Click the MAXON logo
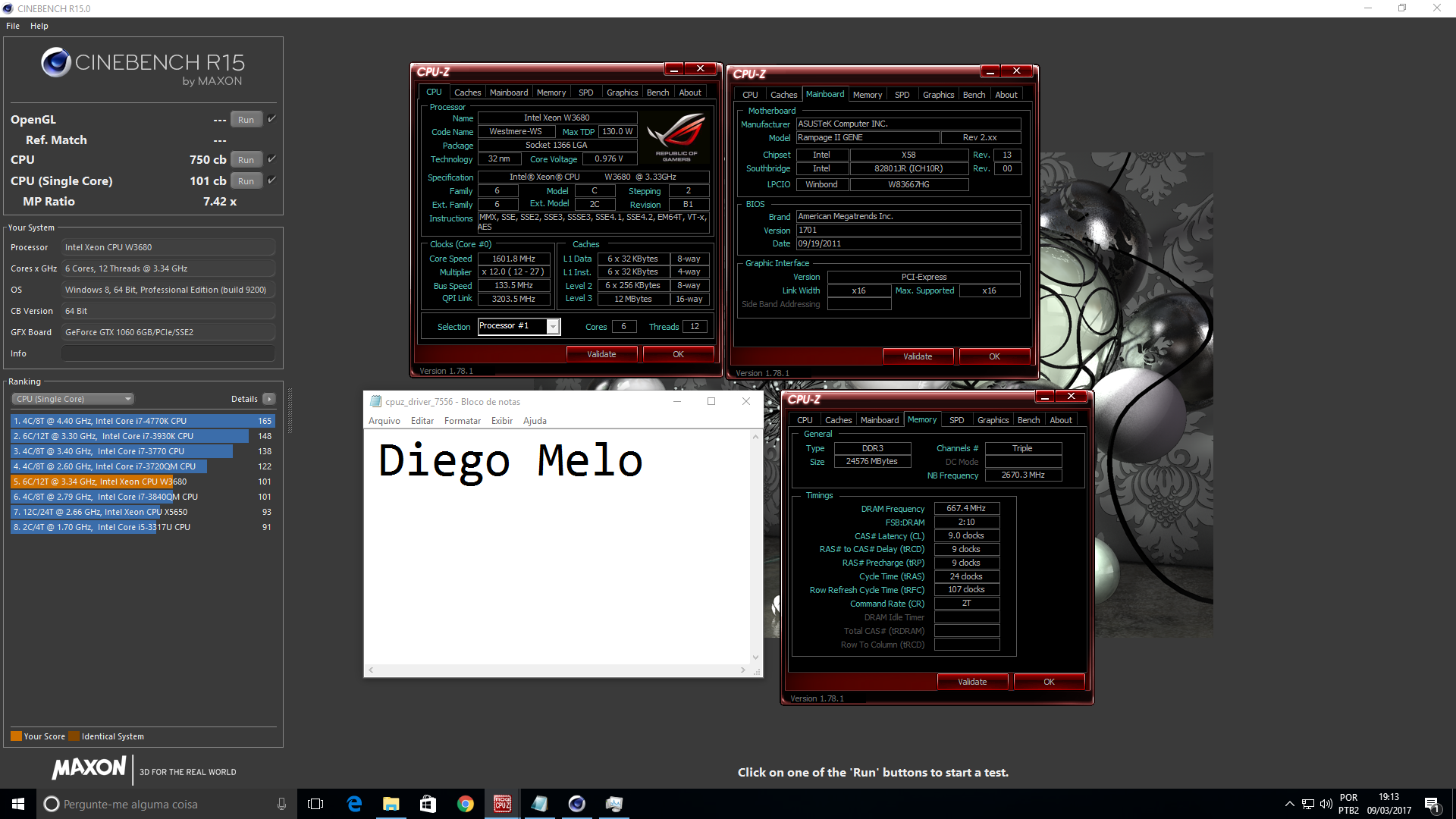 point(89,768)
